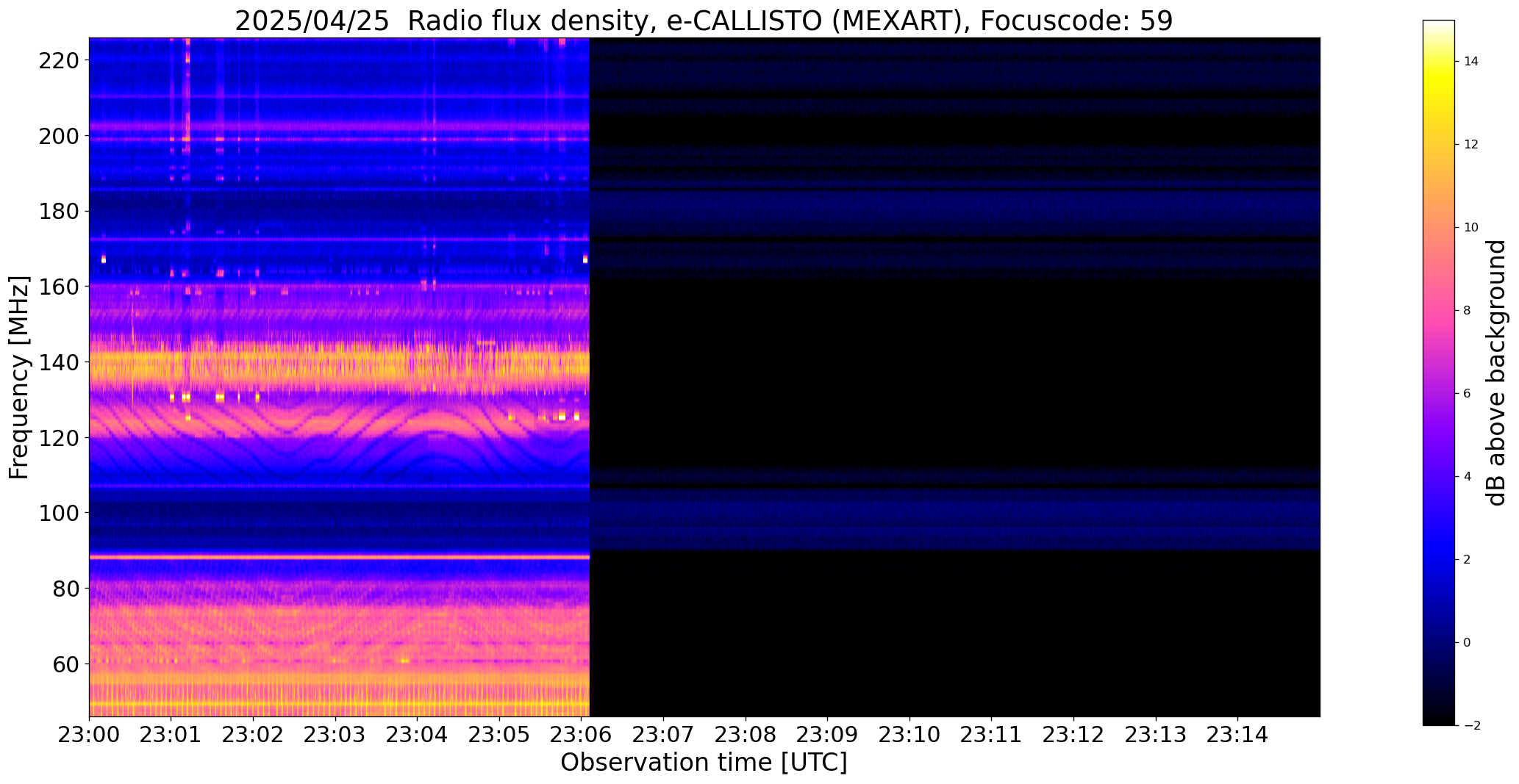The height and width of the screenshot is (784, 1519).
Task: Click the 60 MHz frequency tick label
Action: [65, 664]
